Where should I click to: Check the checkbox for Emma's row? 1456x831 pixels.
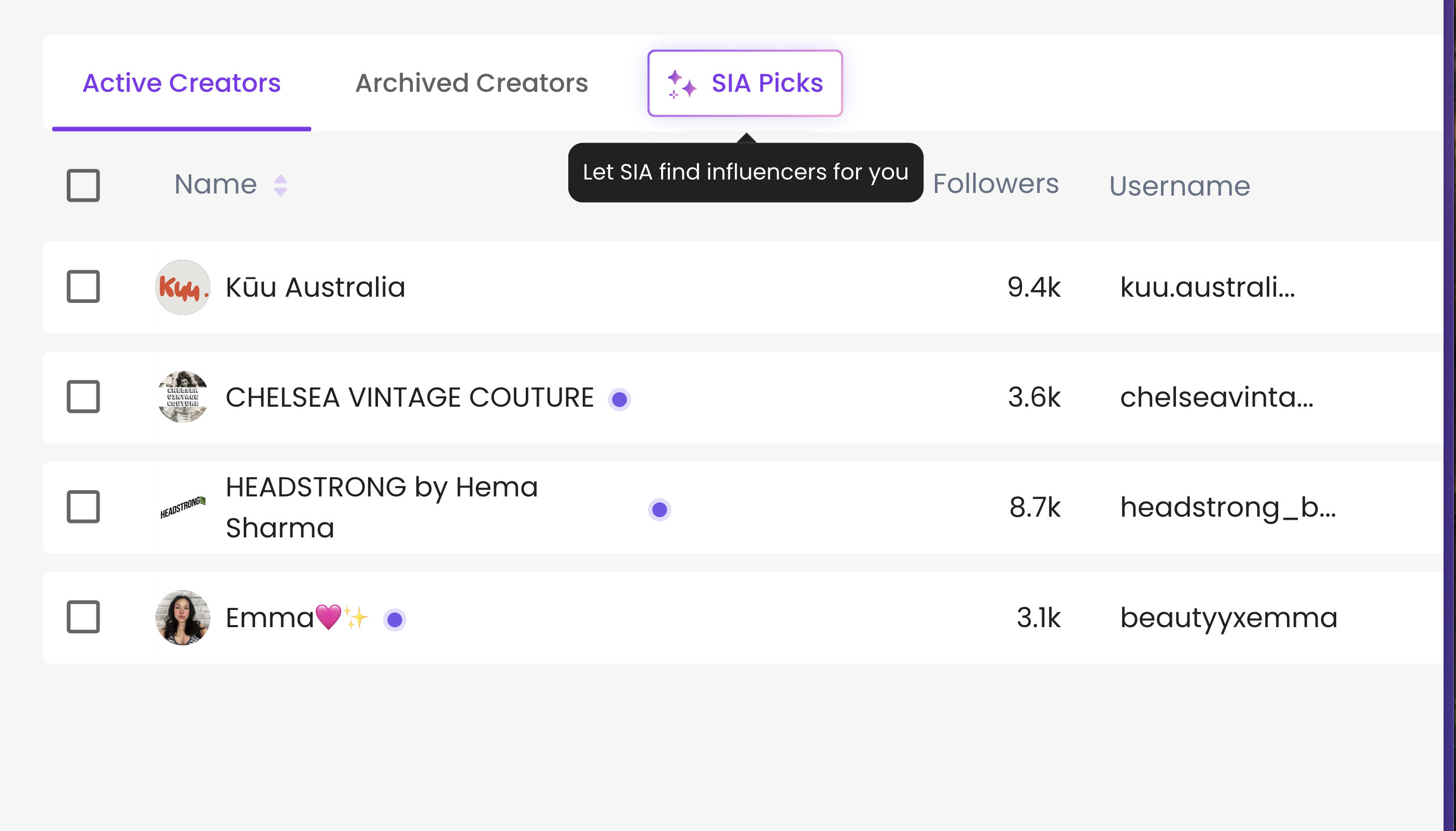(83, 617)
